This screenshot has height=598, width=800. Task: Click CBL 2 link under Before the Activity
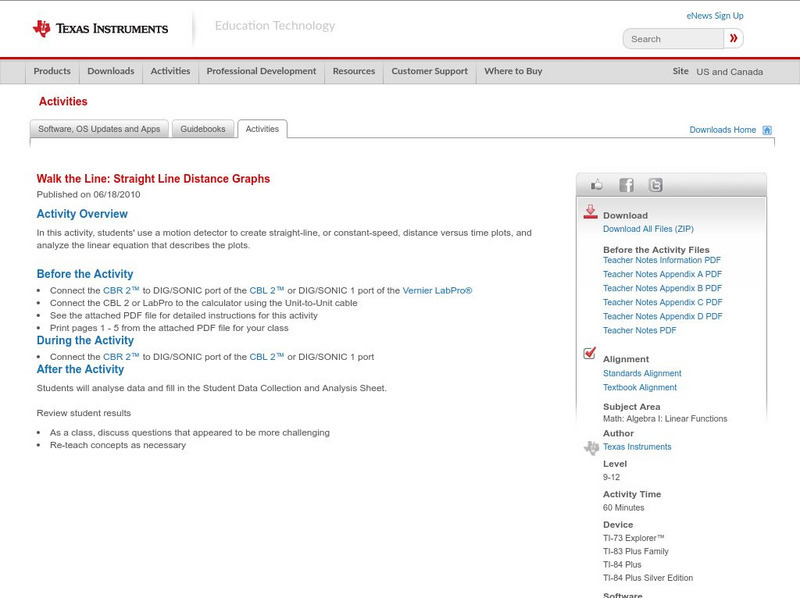pyautogui.click(x=266, y=290)
